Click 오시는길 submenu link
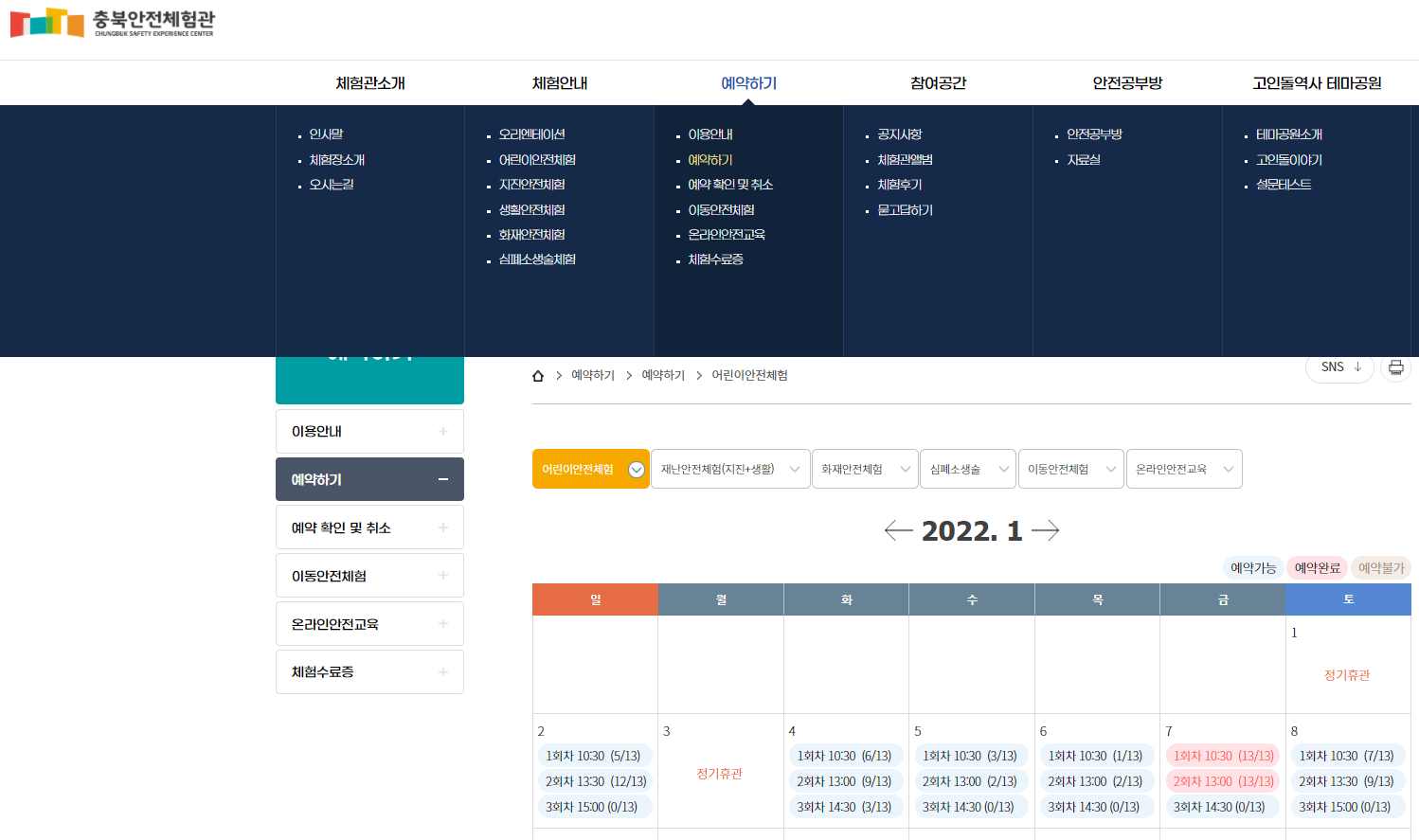This screenshot has height=840, width=1419. (332, 185)
